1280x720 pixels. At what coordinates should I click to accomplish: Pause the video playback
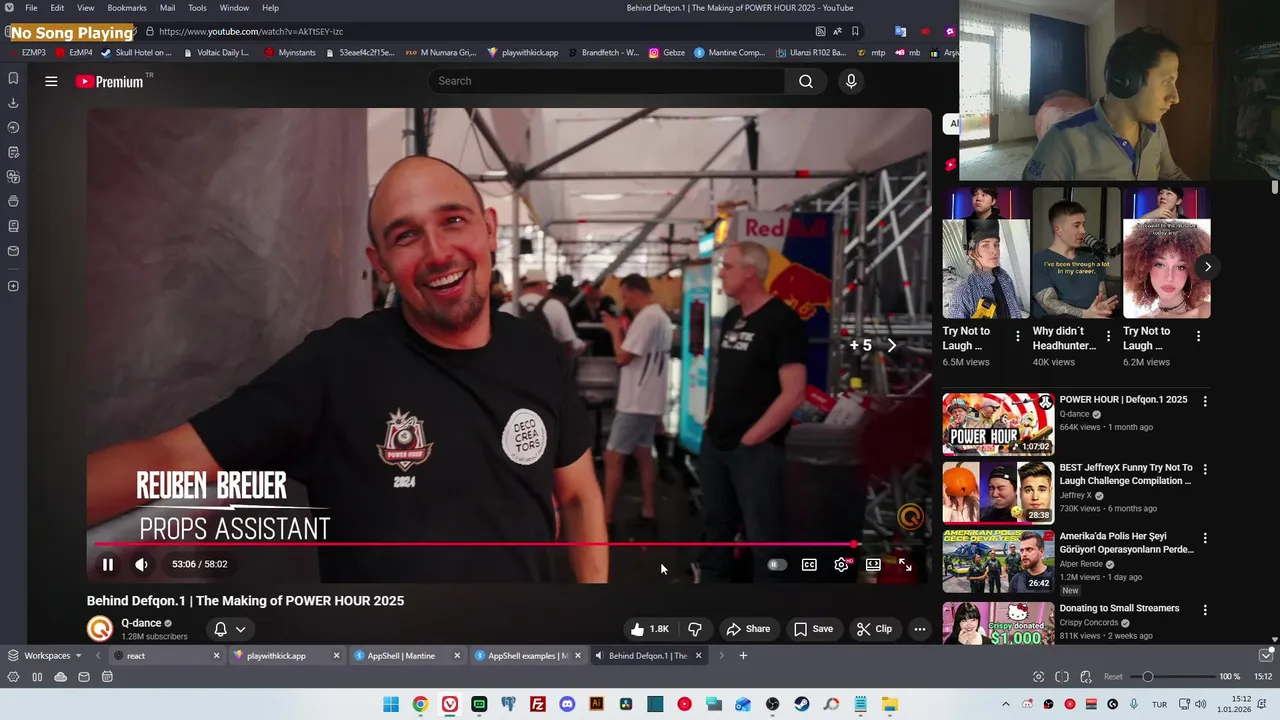point(108,564)
